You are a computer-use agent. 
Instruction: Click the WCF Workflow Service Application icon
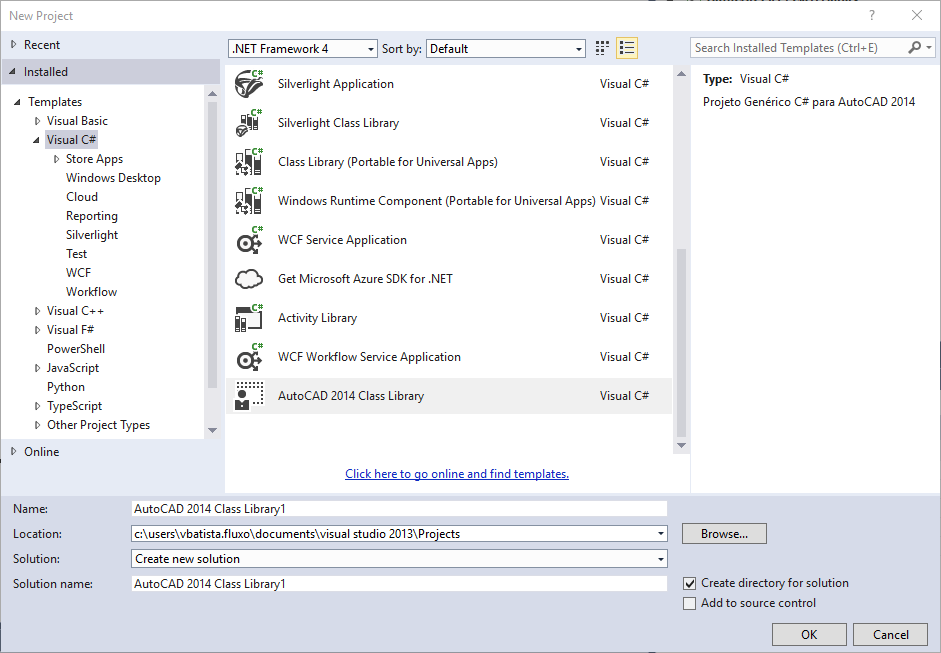(248, 357)
